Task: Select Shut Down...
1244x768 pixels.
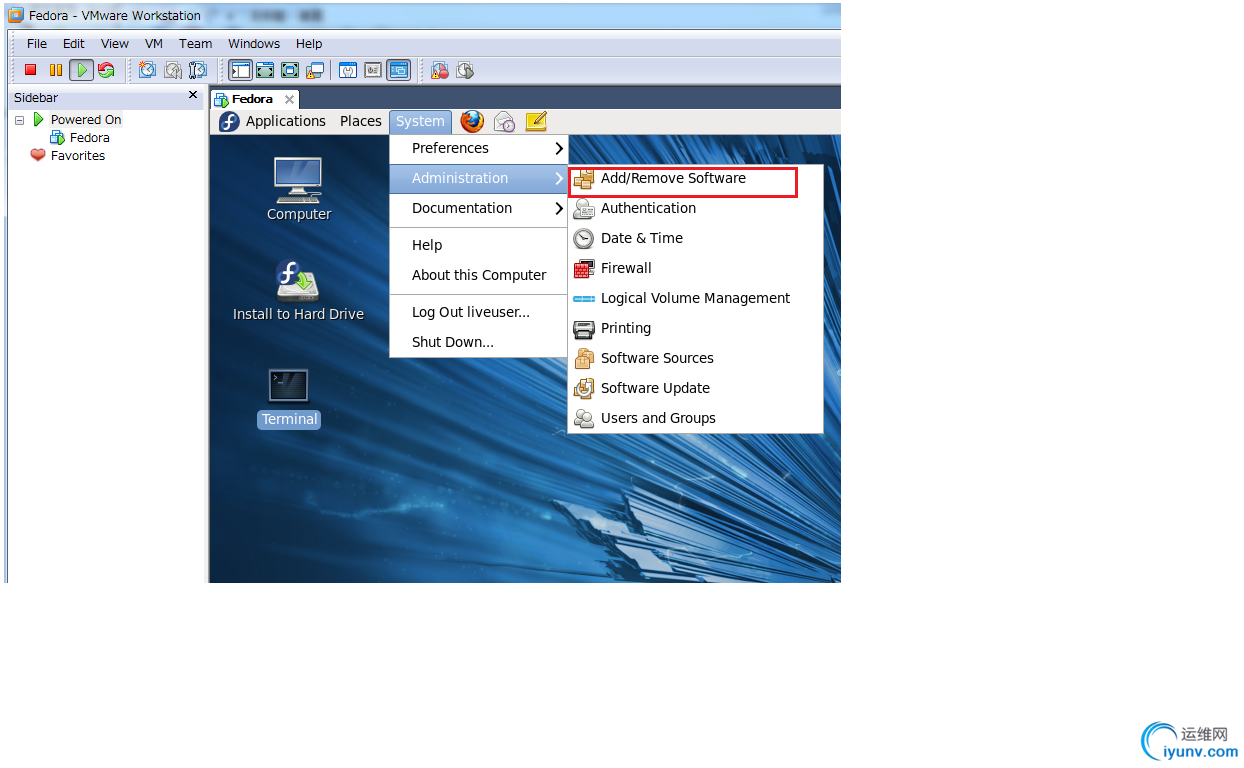Action: (479, 342)
